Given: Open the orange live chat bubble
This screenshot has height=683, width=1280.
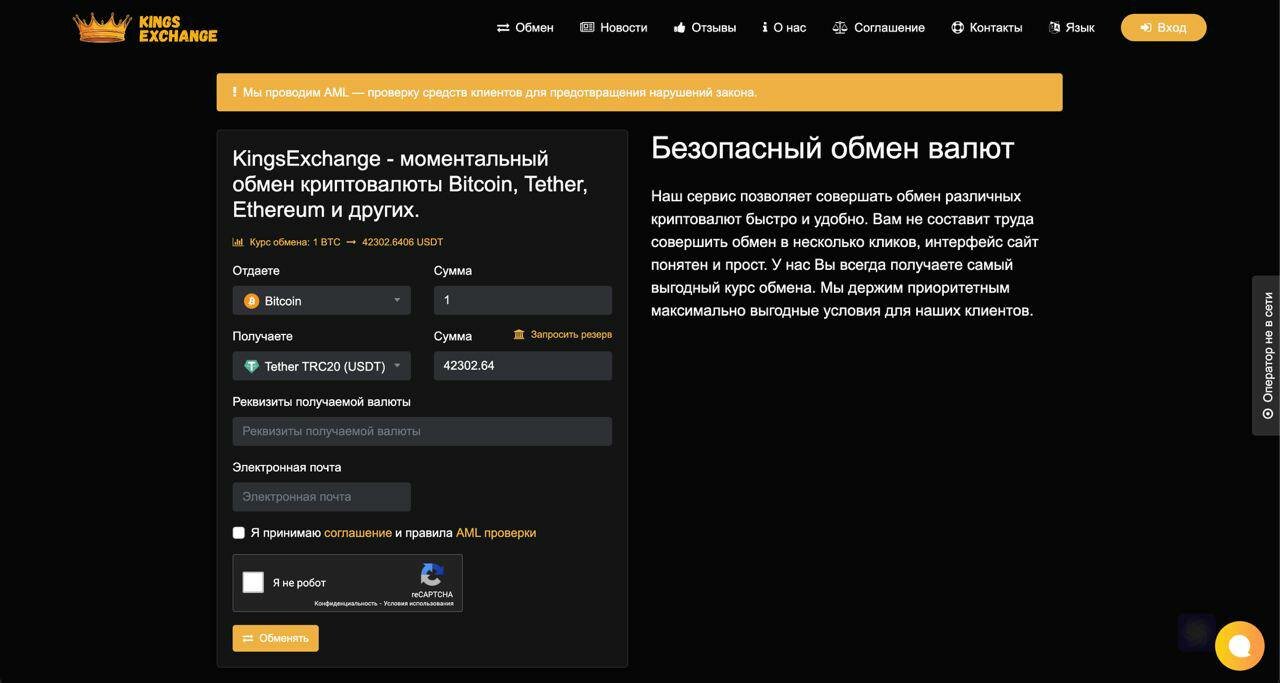Looking at the screenshot, I should point(1239,645).
